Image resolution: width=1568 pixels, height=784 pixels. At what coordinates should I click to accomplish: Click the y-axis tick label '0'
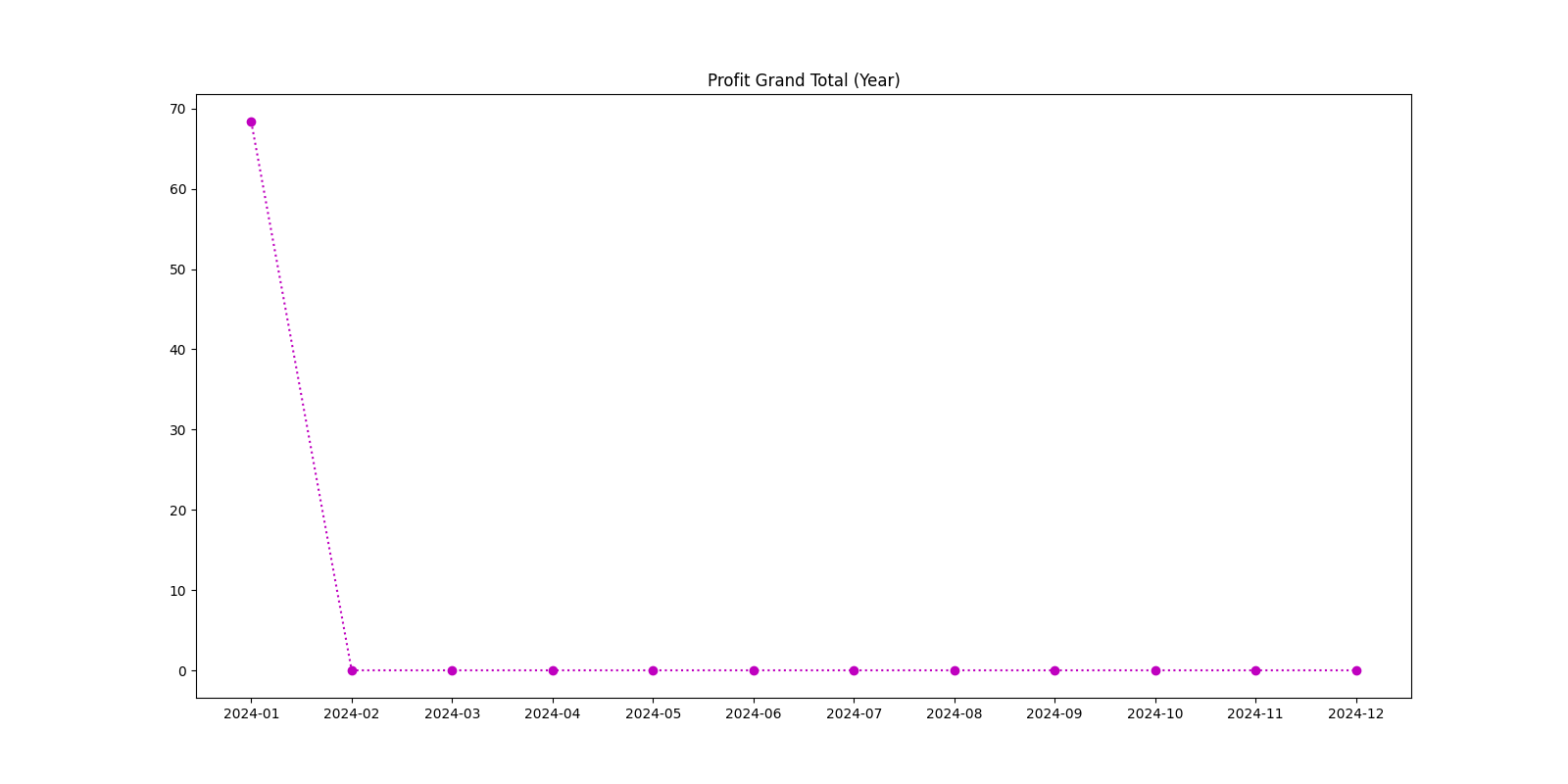tap(181, 671)
